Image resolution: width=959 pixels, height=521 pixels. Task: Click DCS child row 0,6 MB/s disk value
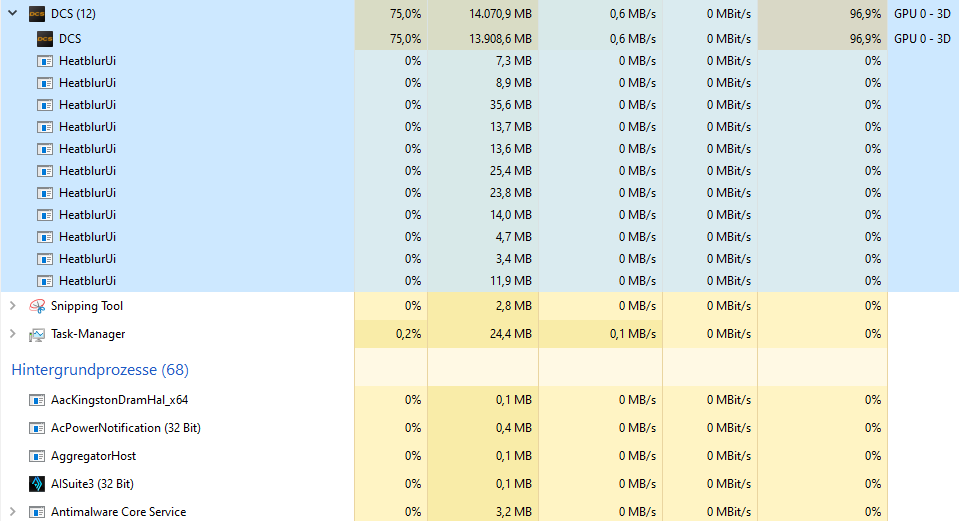point(632,39)
